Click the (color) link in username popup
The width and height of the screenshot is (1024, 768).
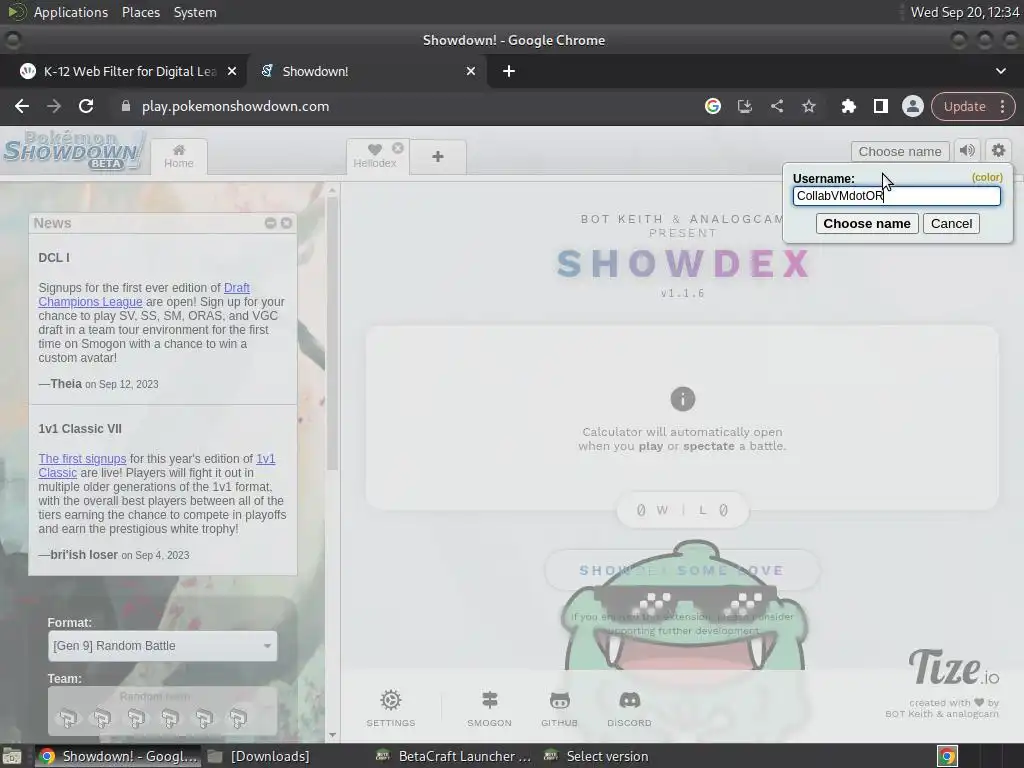(987, 178)
